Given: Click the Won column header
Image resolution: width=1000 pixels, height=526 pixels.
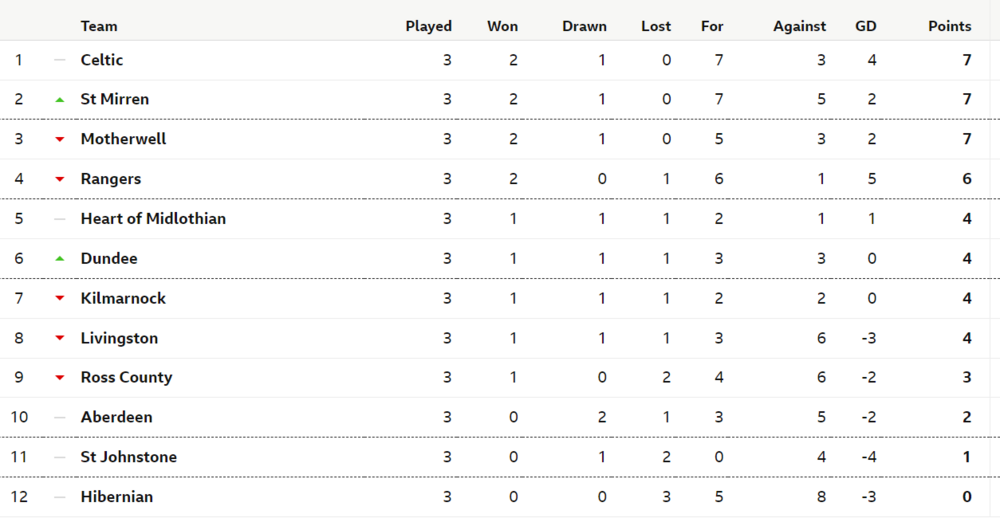Looking at the screenshot, I should click(x=502, y=26).
